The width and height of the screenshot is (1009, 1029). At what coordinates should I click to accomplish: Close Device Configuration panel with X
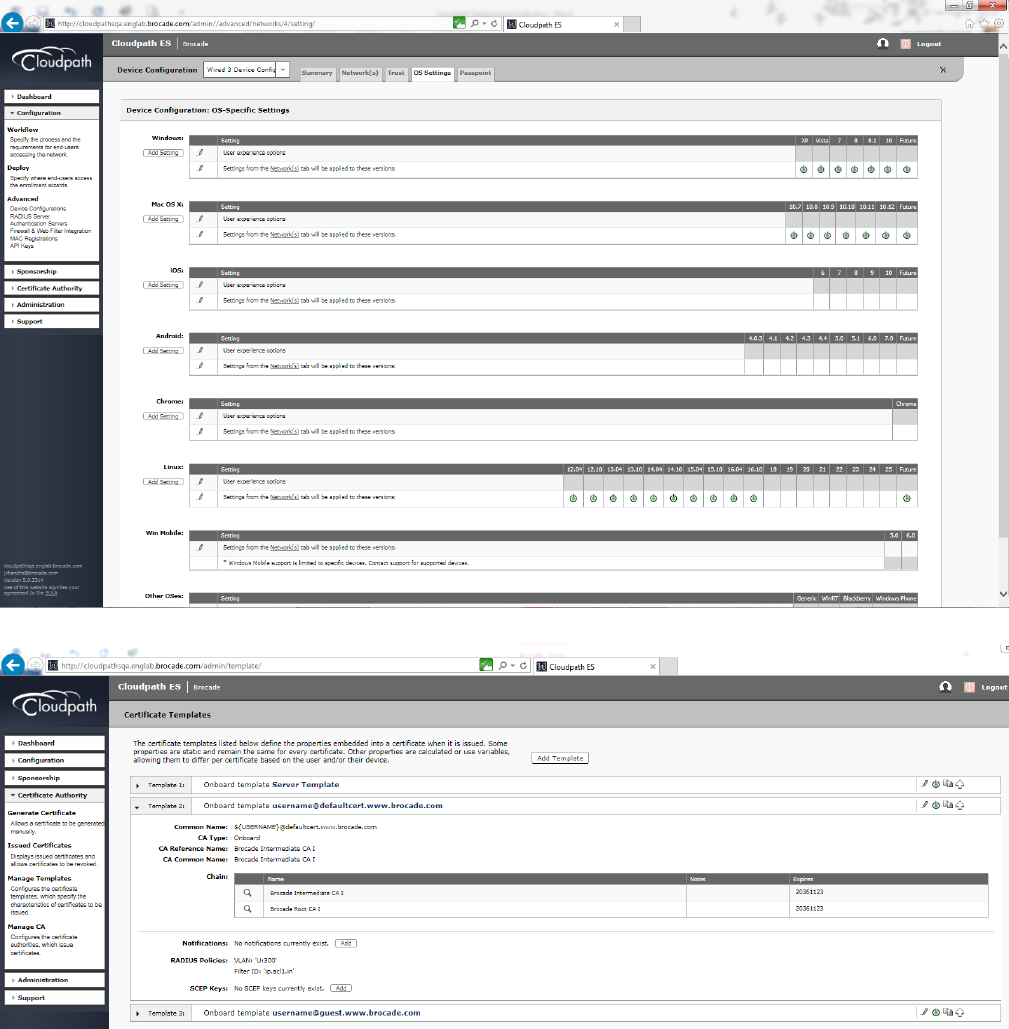tap(943, 70)
